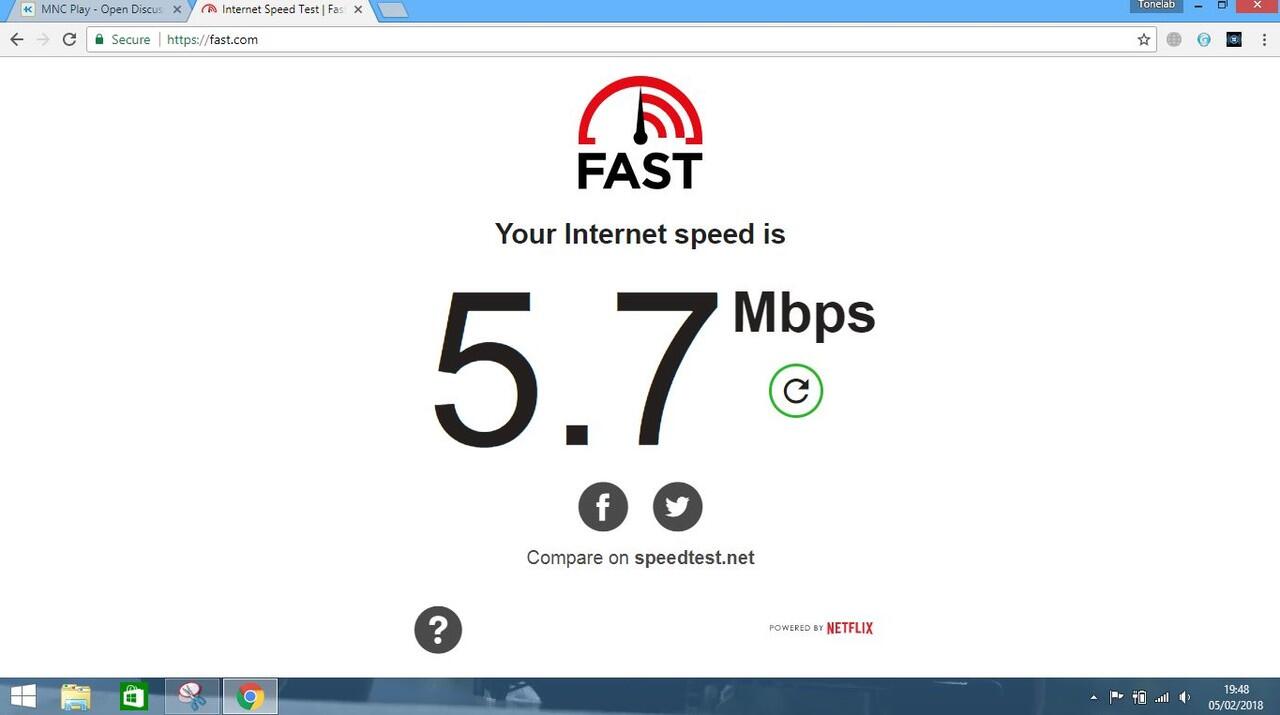Open the volume control in system tray

pyautogui.click(x=1185, y=697)
